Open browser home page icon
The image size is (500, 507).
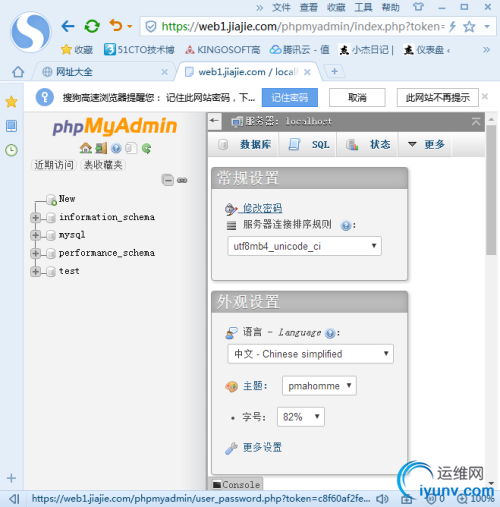(18, 72)
